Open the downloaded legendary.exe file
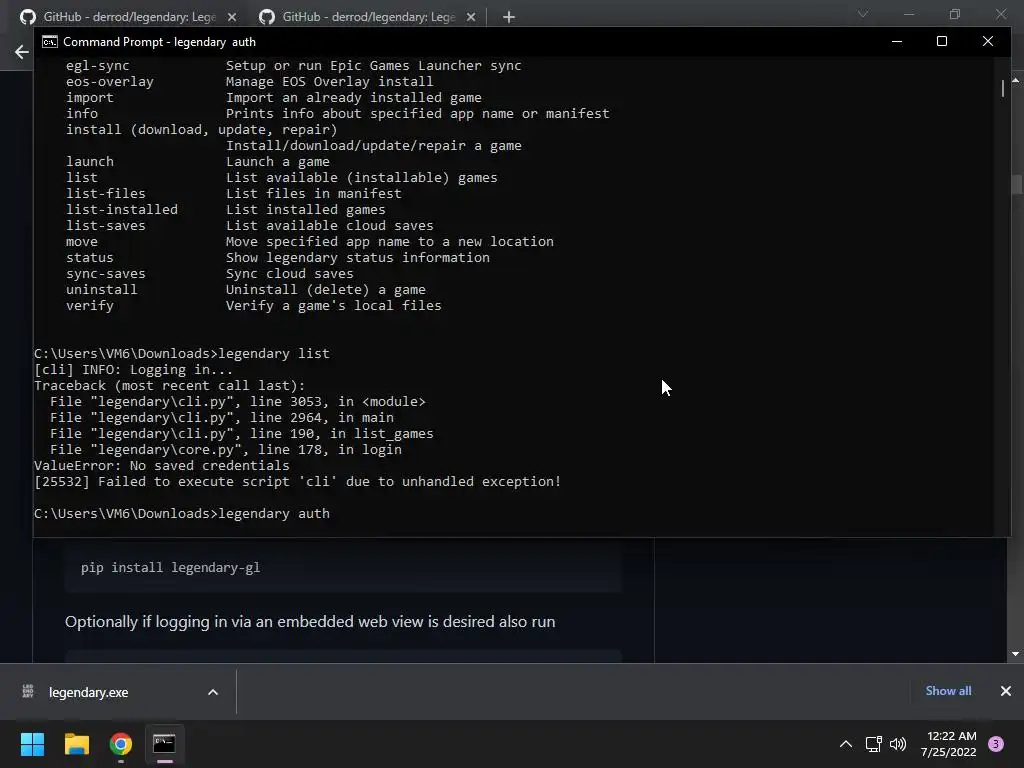This screenshot has width=1024, height=768. (x=88, y=692)
